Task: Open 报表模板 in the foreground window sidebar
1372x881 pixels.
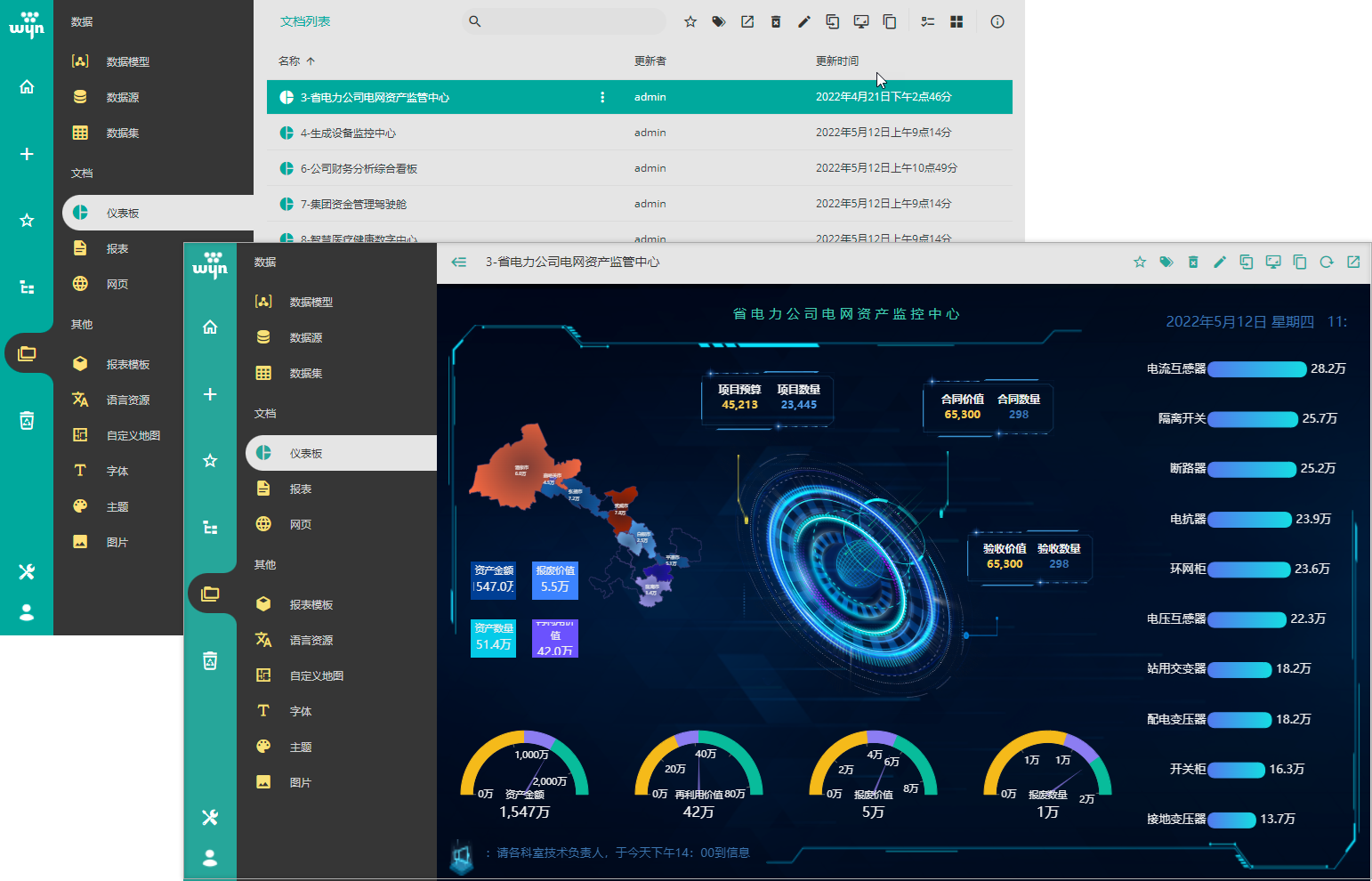Action: pyautogui.click(x=311, y=604)
